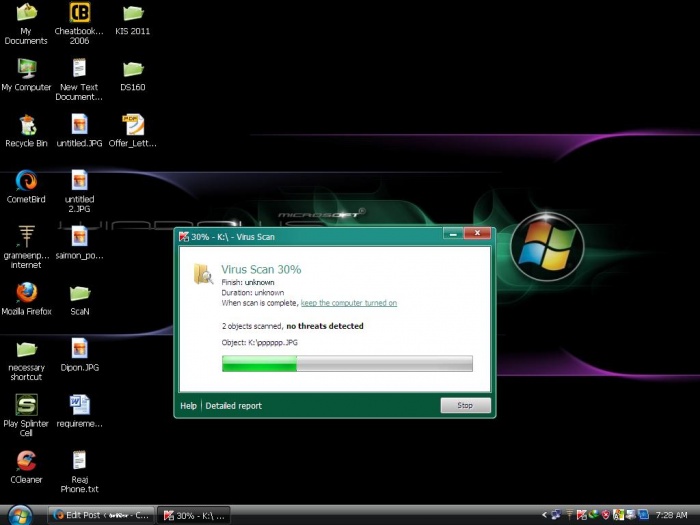
Task: Open Help in the Virus Scan window
Action: 188,406
